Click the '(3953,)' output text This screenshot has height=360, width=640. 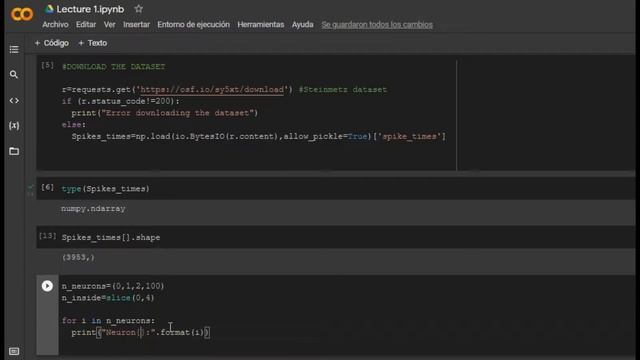pos(78,257)
